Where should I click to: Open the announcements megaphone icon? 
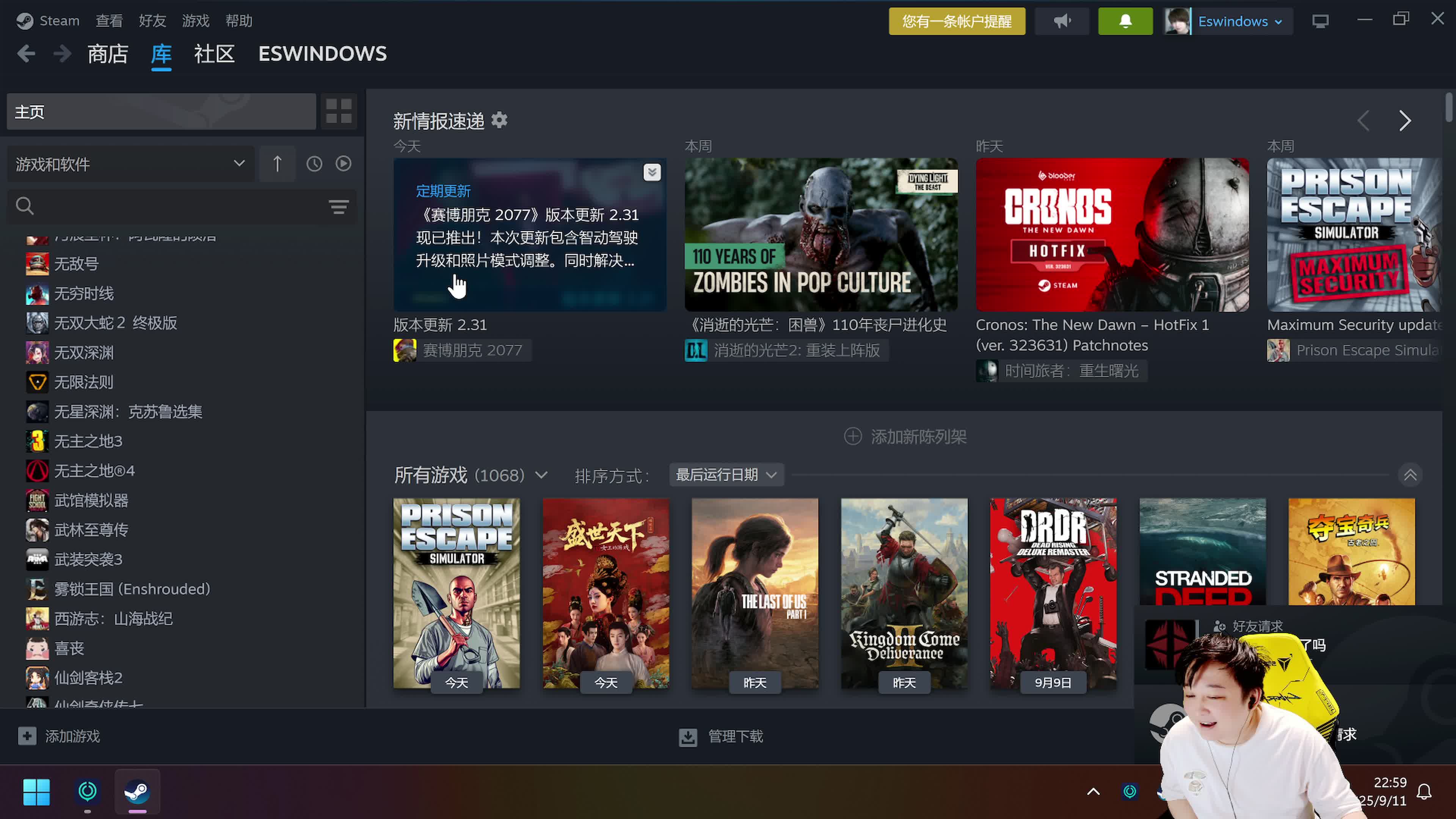[x=1062, y=22]
